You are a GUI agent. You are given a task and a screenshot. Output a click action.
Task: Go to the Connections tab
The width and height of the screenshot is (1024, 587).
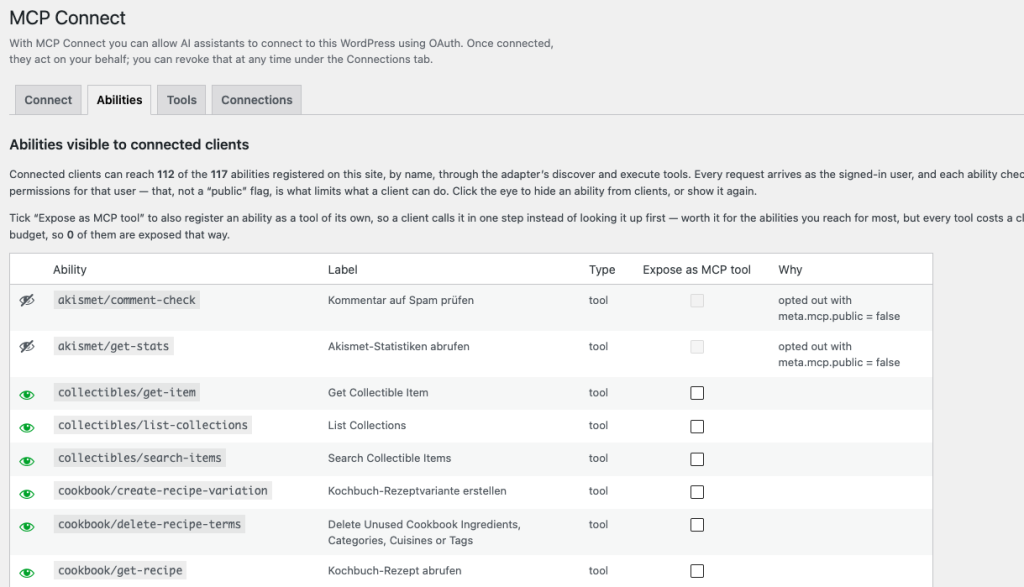(257, 100)
